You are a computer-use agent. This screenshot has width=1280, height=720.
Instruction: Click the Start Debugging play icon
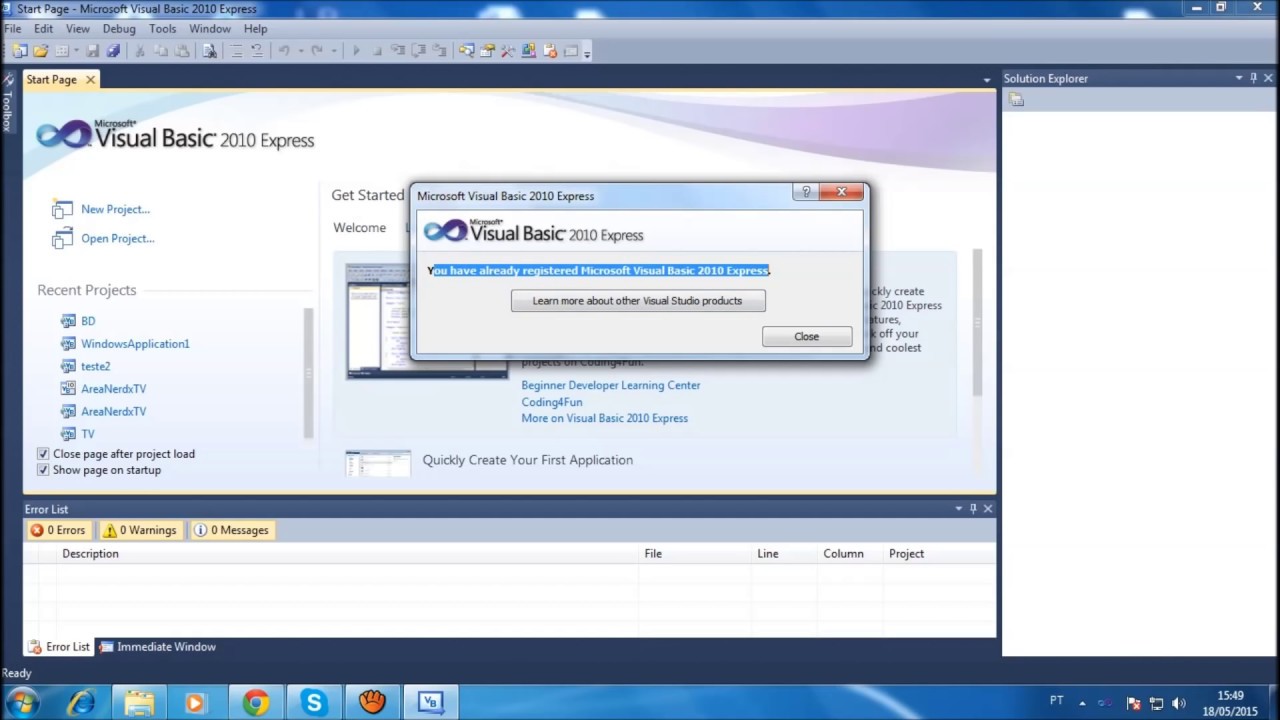tap(356, 51)
